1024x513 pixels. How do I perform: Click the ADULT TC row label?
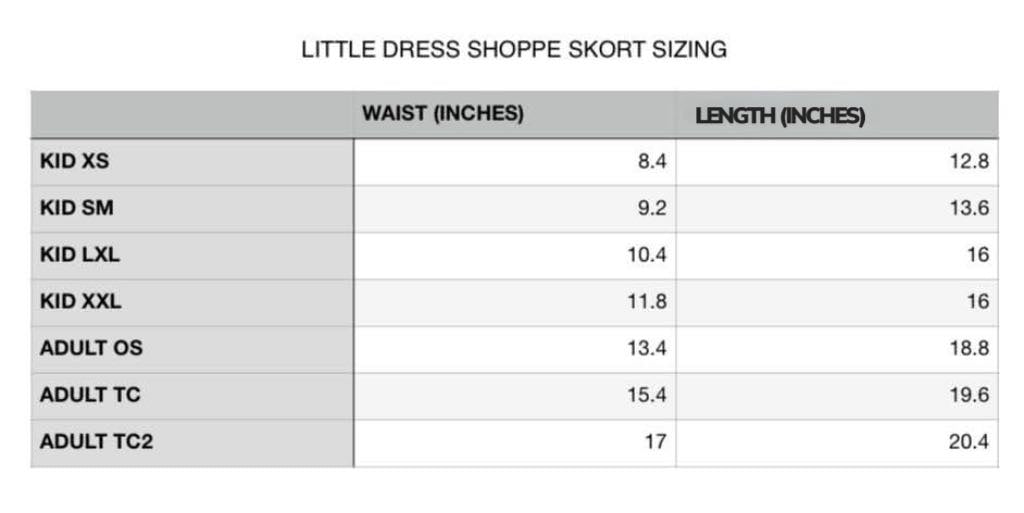90,395
